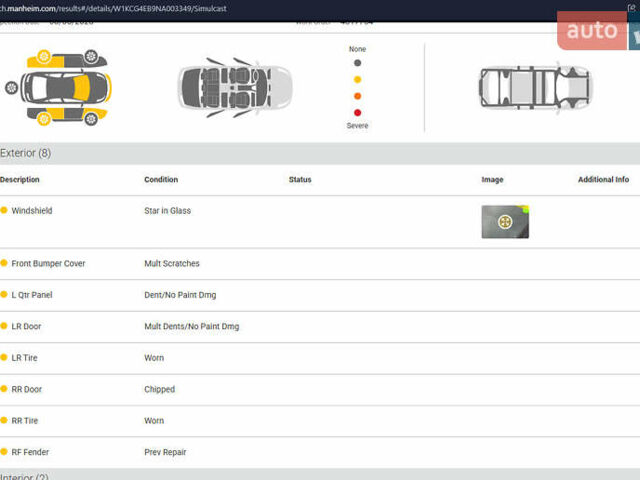Click the Additional Info column header
The image size is (640, 480).
point(603,180)
